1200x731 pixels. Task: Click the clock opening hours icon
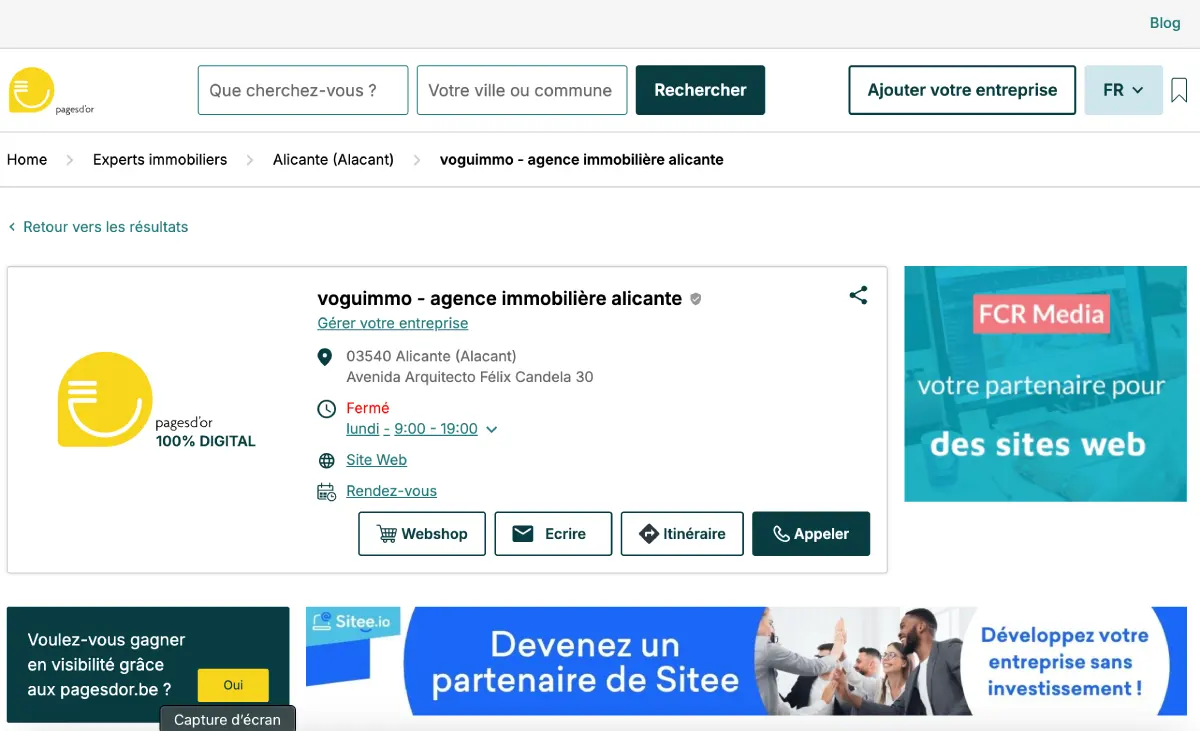[x=326, y=408]
